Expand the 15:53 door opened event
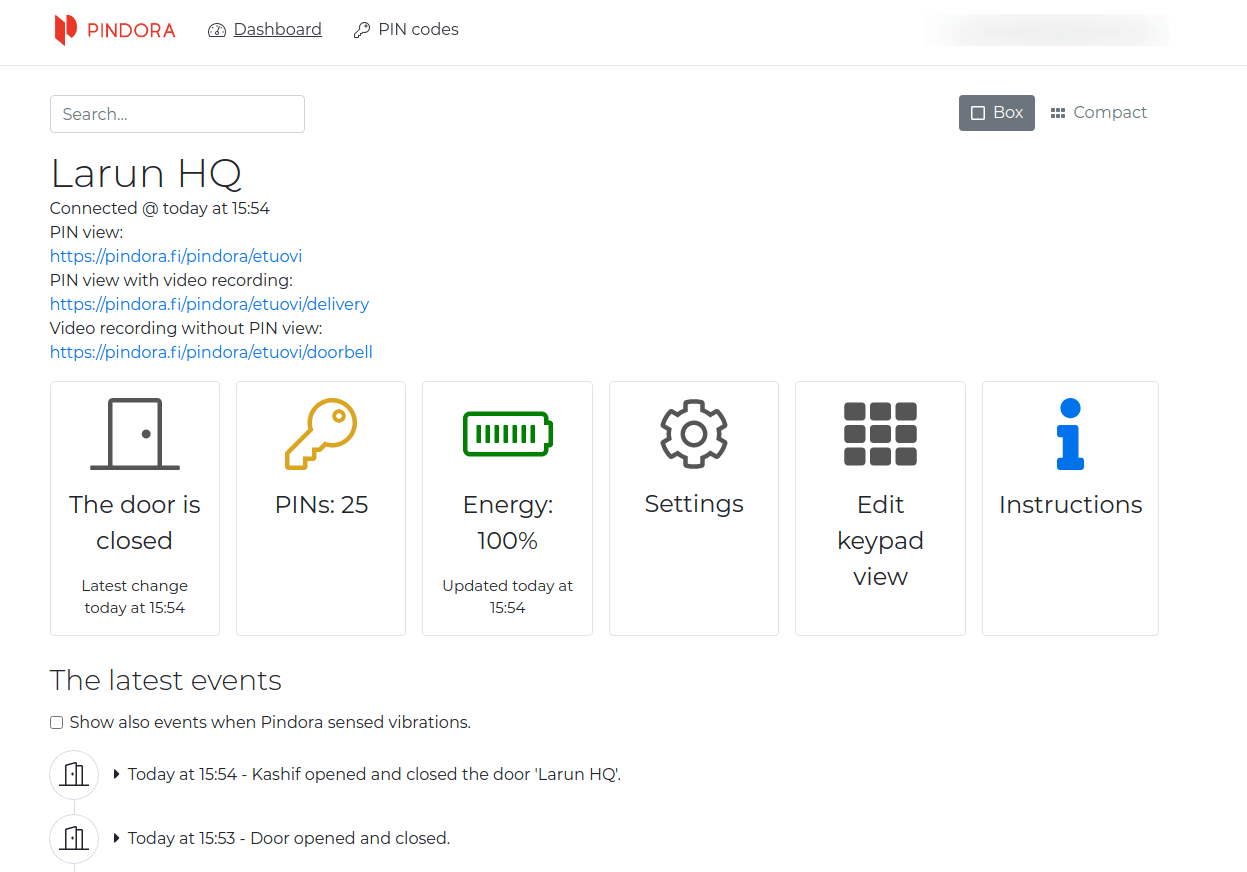The height and width of the screenshot is (872, 1247). click(115, 838)
